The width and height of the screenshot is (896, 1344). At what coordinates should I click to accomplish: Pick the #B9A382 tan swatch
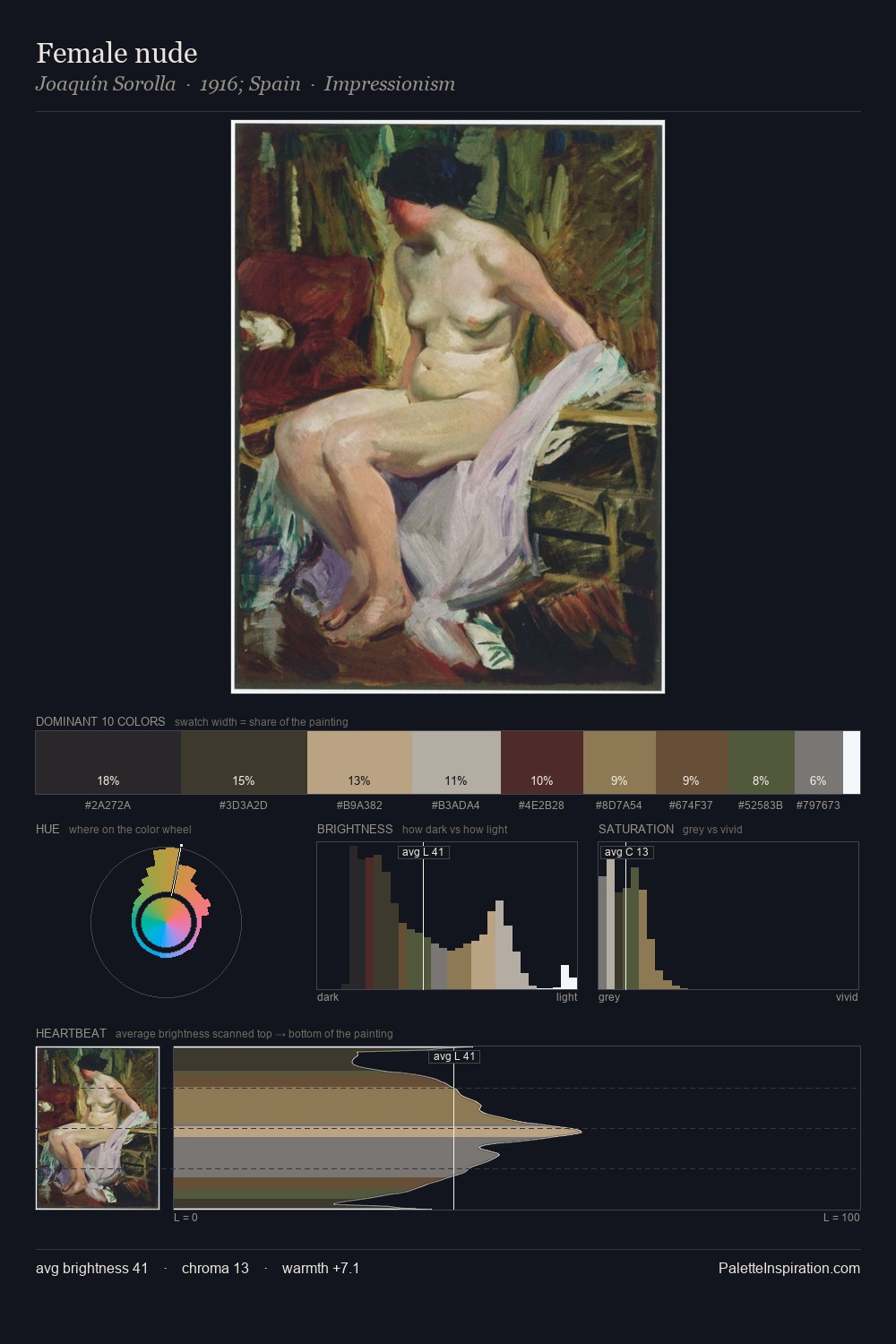pyautogui.click(x=359, y=762)
